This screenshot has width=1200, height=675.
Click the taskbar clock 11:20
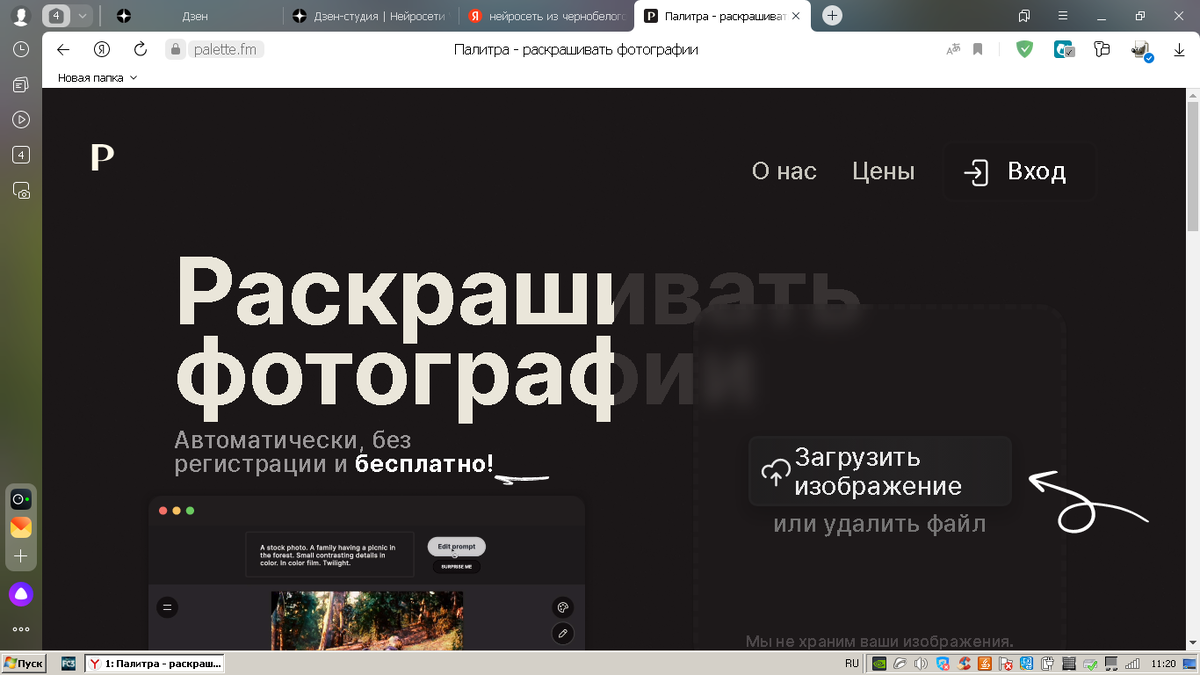click(1164, 663)
